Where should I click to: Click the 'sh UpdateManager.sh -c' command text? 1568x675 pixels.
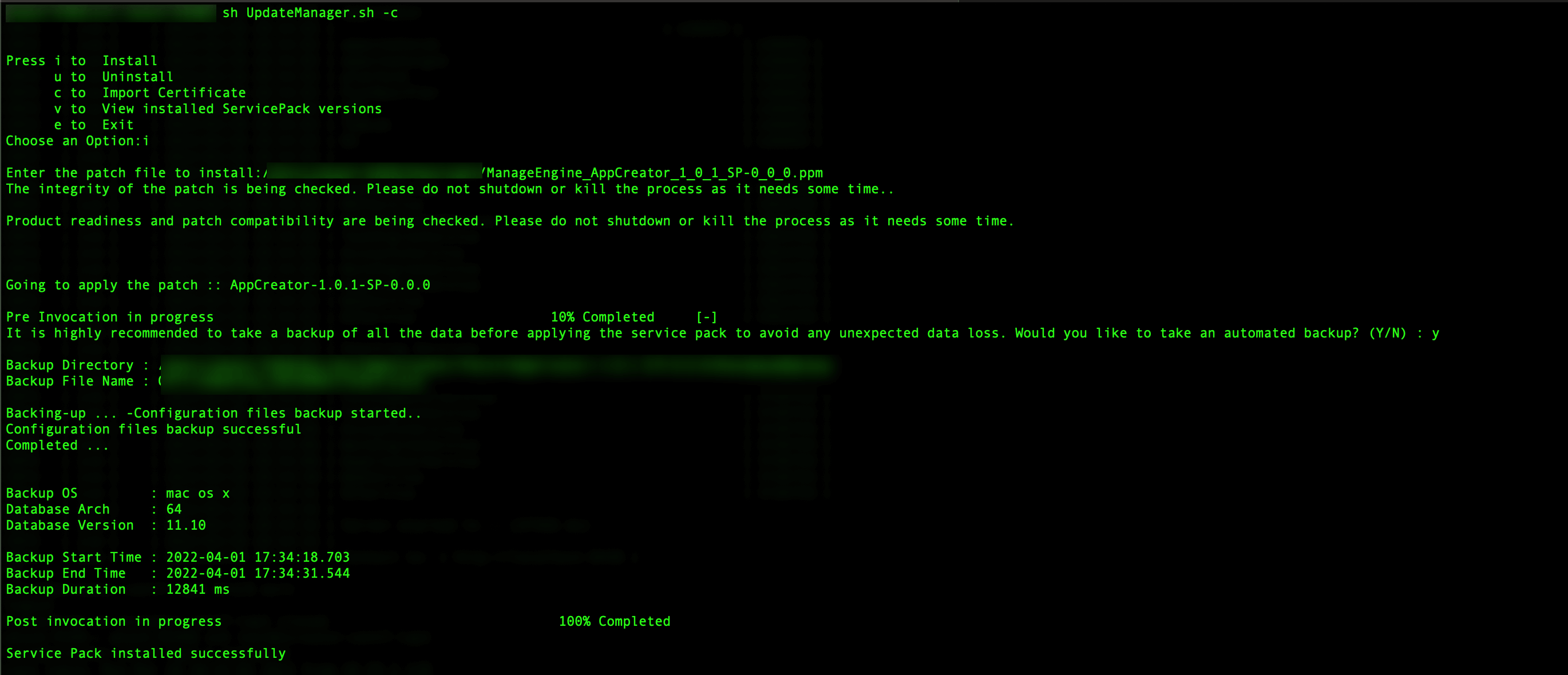(310, 13)
